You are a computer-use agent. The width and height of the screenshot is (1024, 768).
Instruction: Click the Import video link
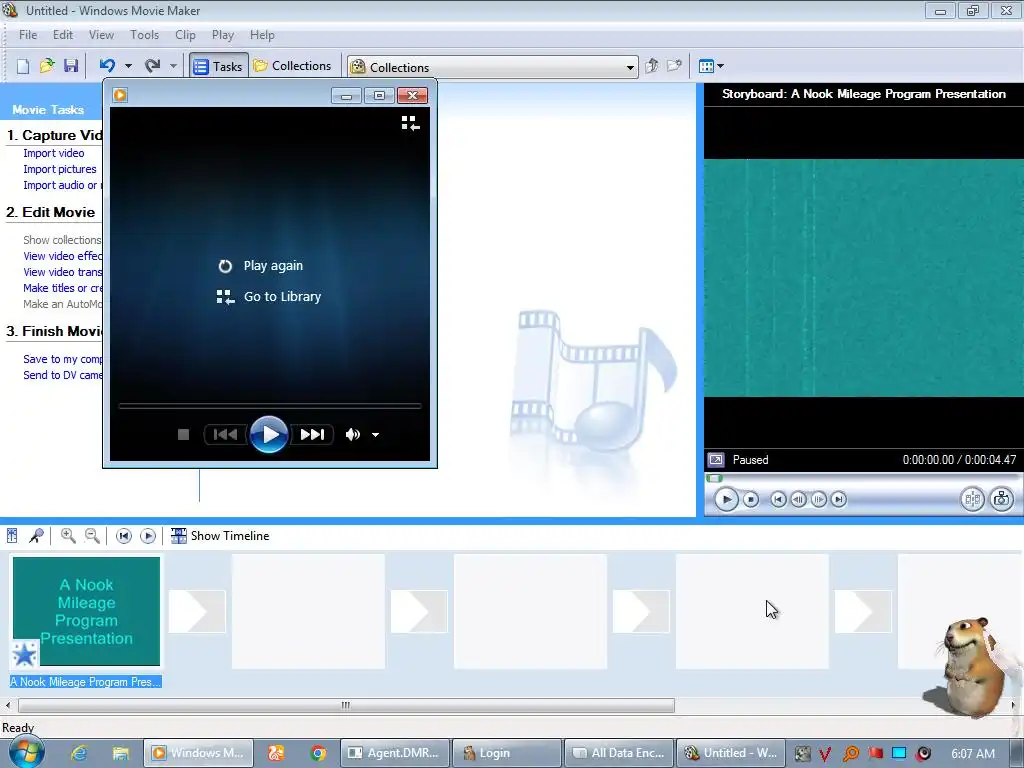point(54,153)
